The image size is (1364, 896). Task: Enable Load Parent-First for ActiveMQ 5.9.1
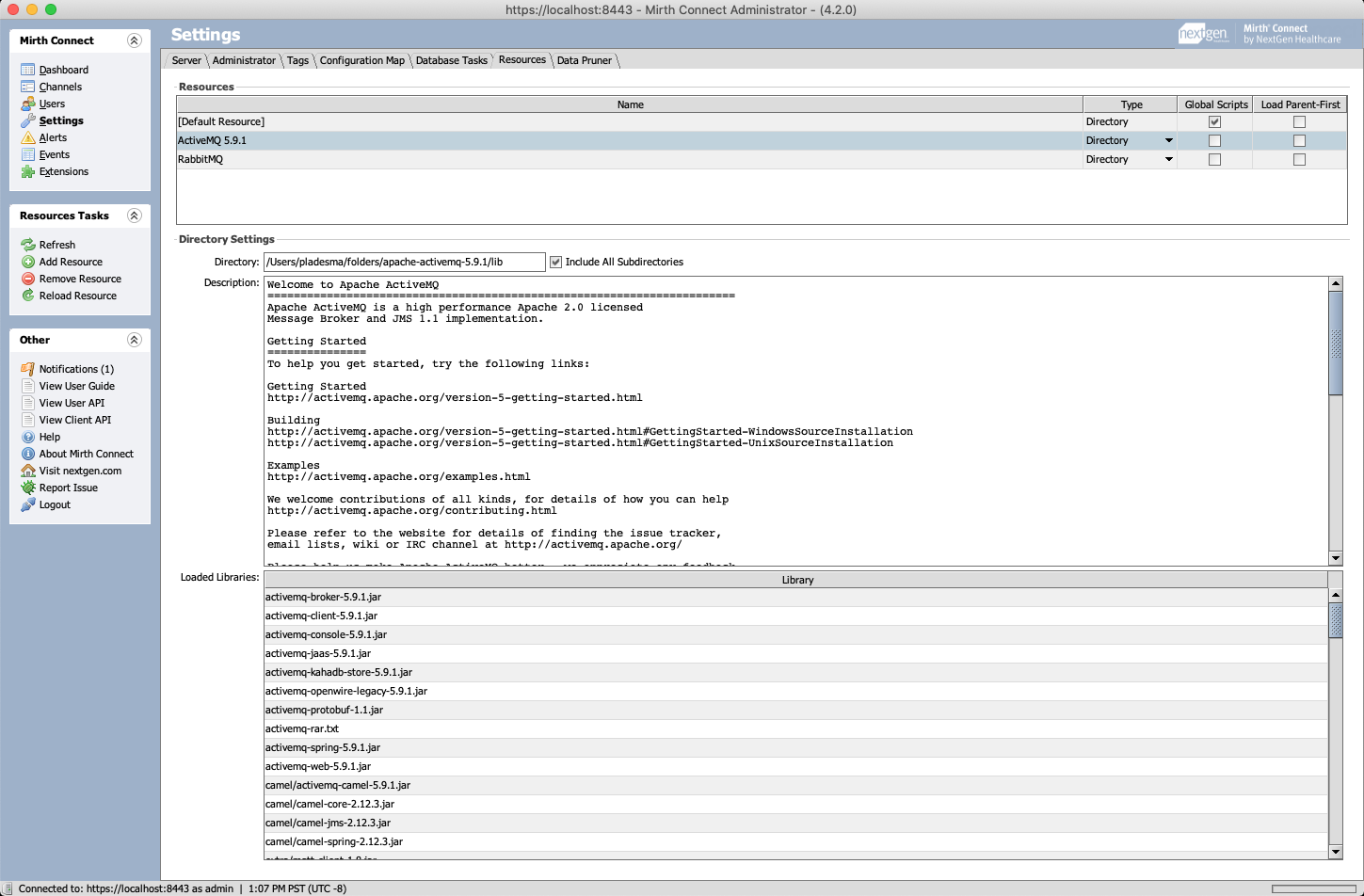click(1299, 140)
